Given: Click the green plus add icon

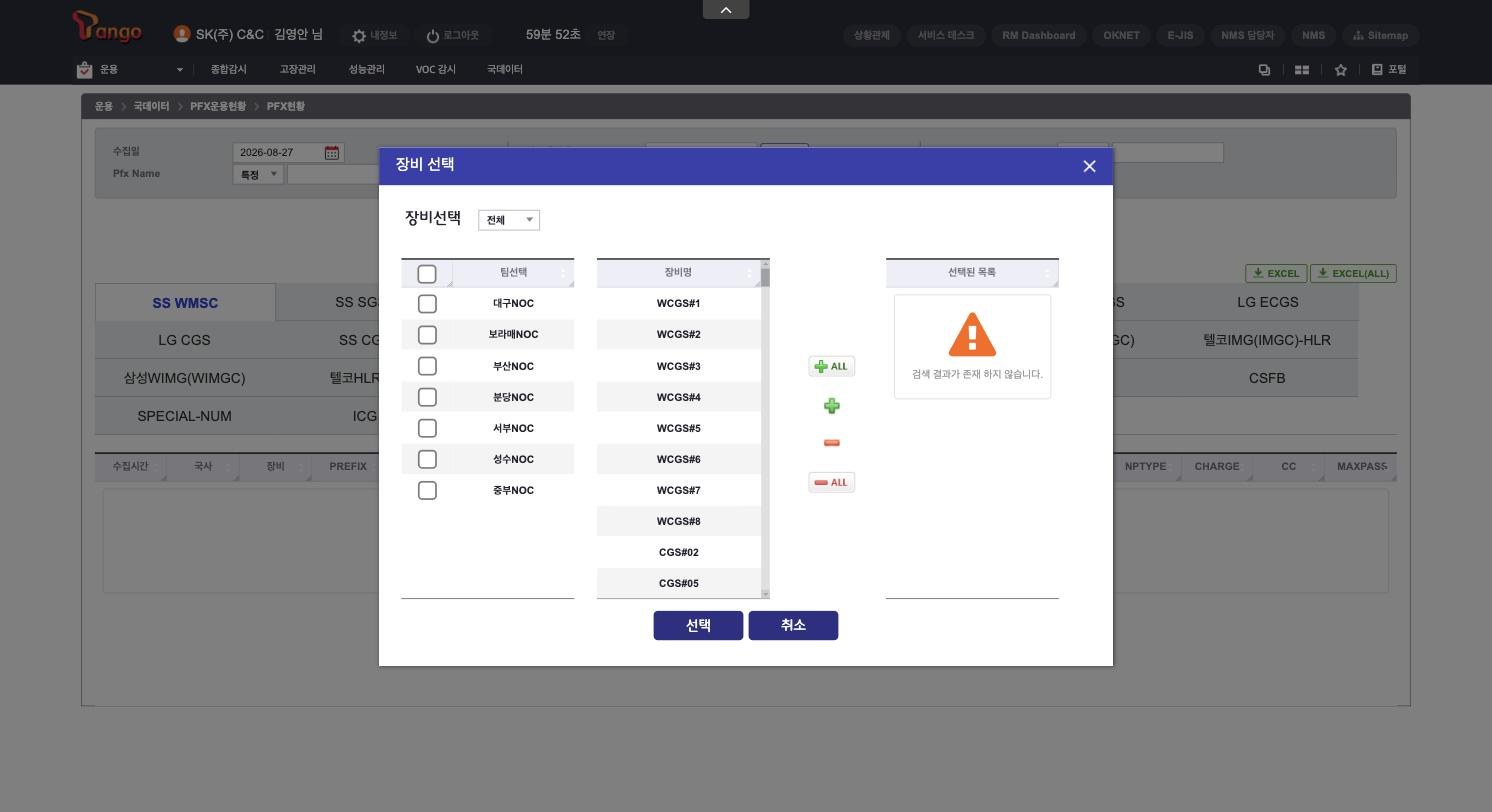Looking at the screenshot, I should tap(831, 406).
